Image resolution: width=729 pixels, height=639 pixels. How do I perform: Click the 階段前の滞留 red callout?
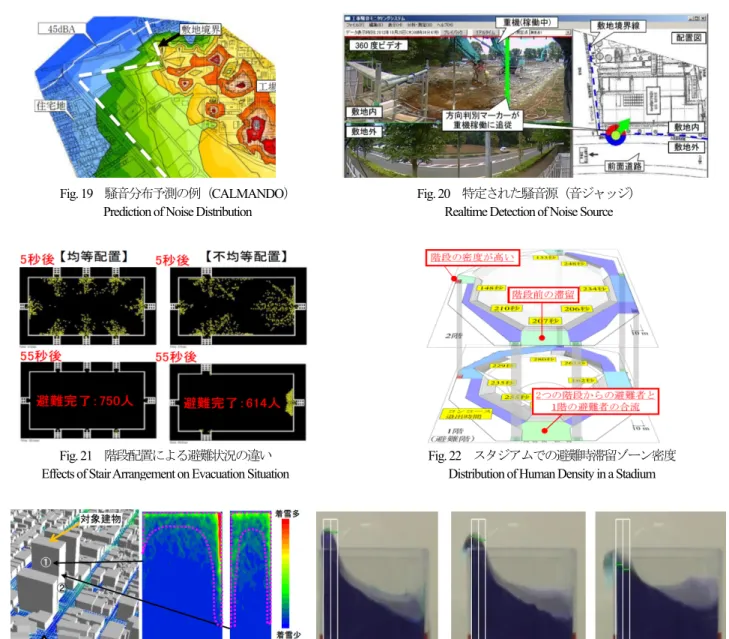[543, 294]
